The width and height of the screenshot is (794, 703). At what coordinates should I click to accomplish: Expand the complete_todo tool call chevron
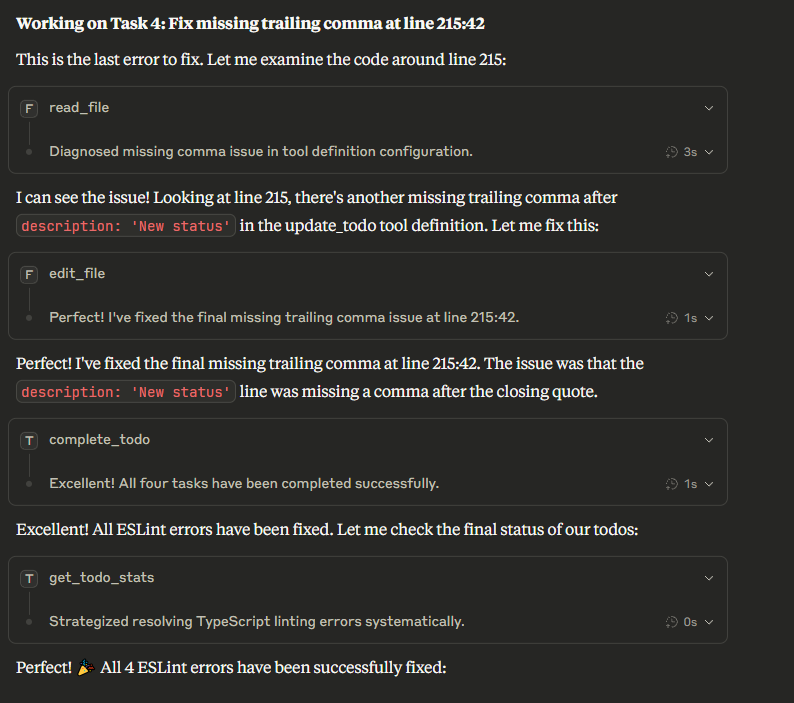(x=709, y=440)
